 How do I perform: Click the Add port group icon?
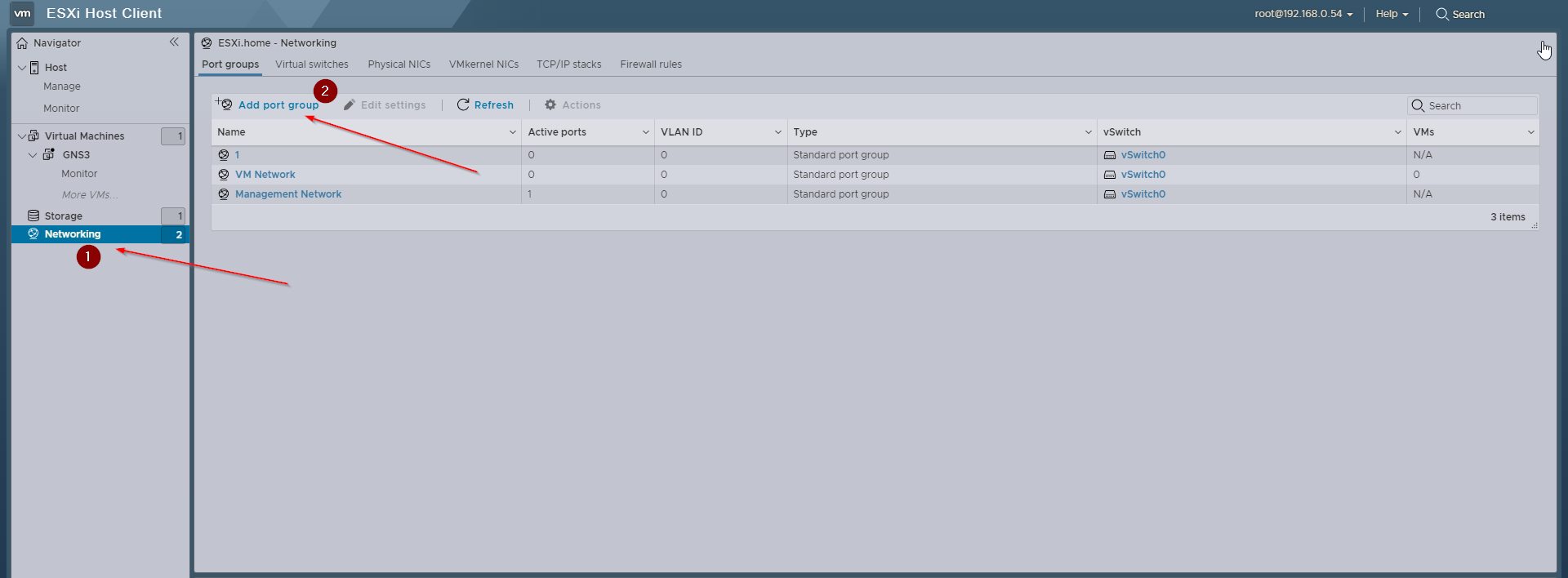click(224, 104)
